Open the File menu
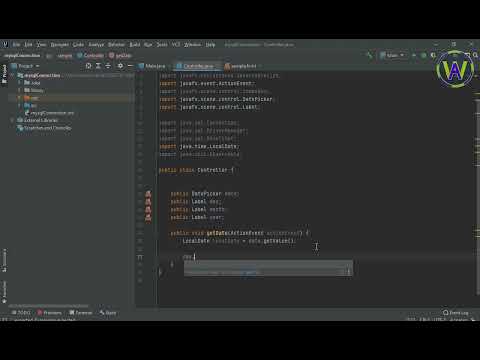Screen dimensions: 480x360 point(16,44)
